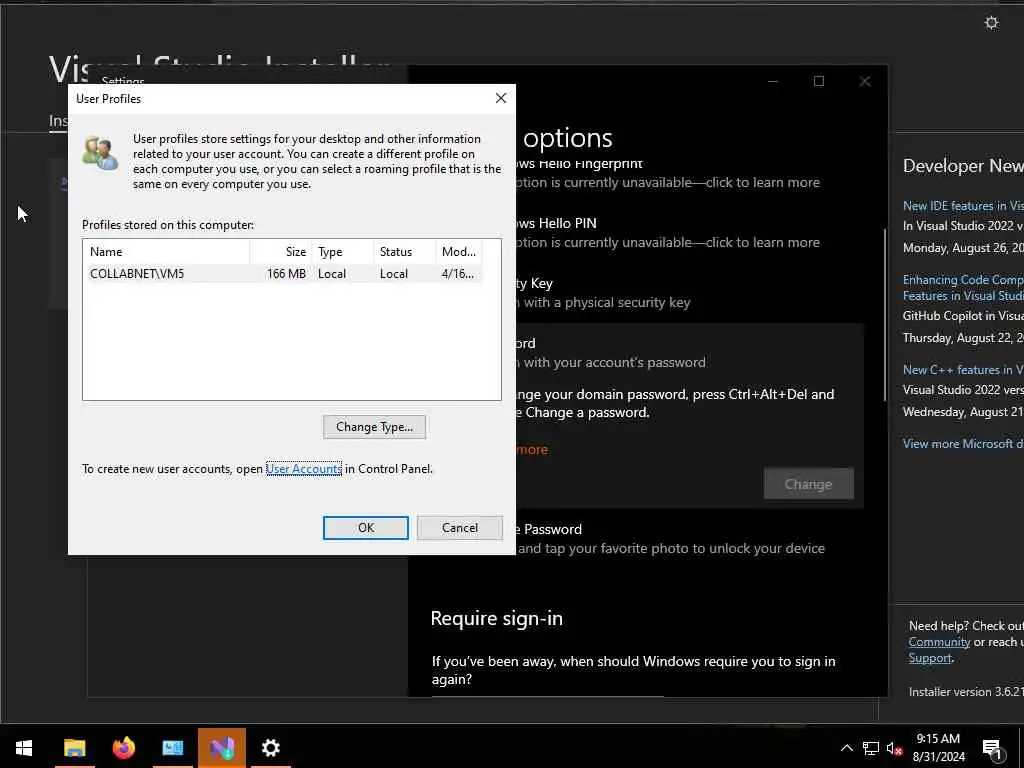The height and width of the screenshot is (768, 1024).
Task: Open the notification center icon
Action: (x=993, y=749)
